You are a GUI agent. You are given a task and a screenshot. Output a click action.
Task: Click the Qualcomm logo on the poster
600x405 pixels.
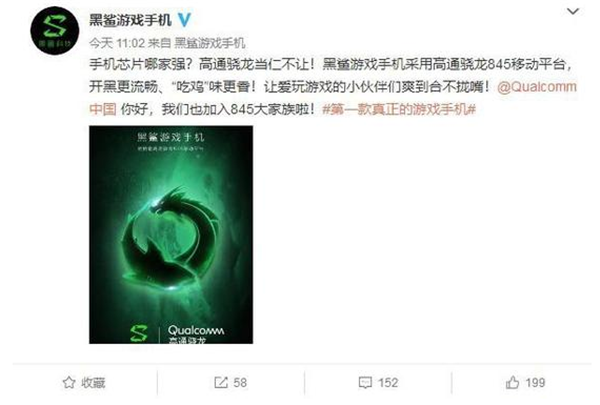pyautogui.click(x=196, y=330)
